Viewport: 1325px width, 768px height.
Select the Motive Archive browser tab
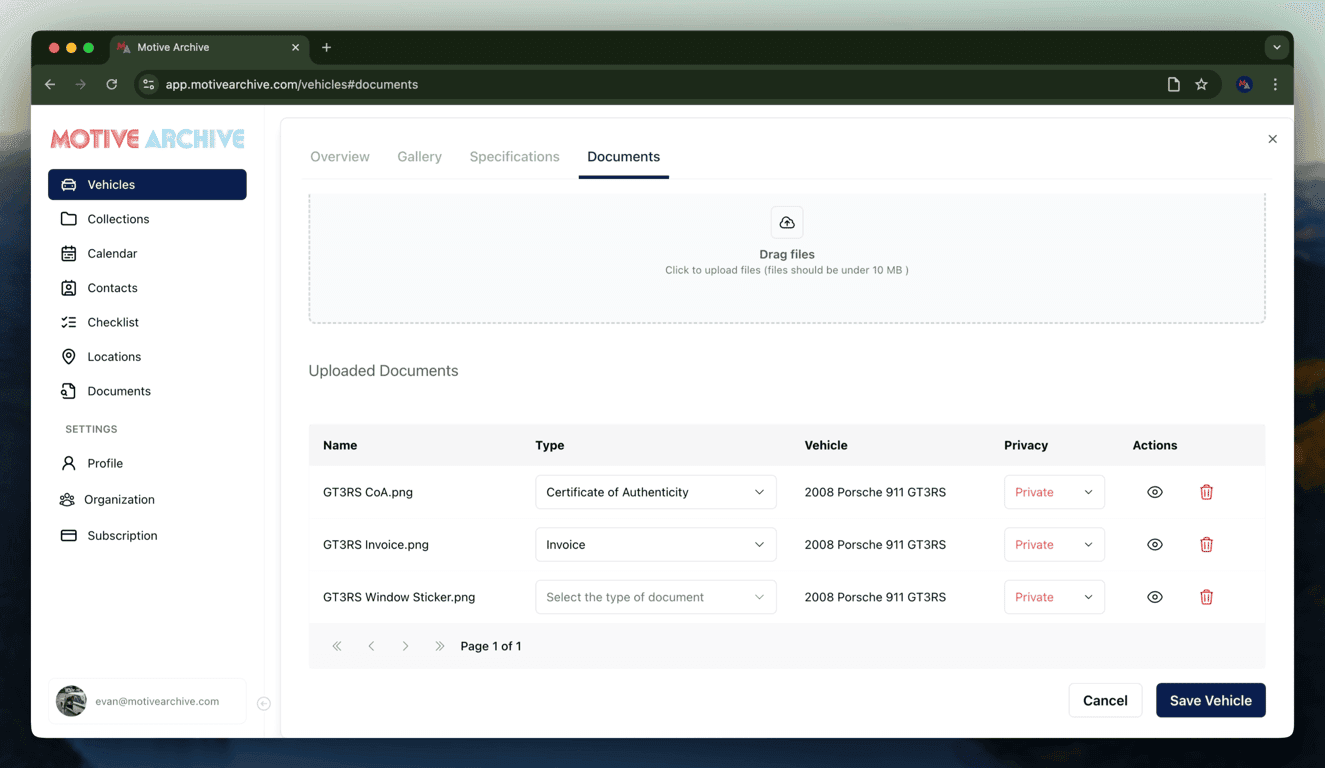209,47
